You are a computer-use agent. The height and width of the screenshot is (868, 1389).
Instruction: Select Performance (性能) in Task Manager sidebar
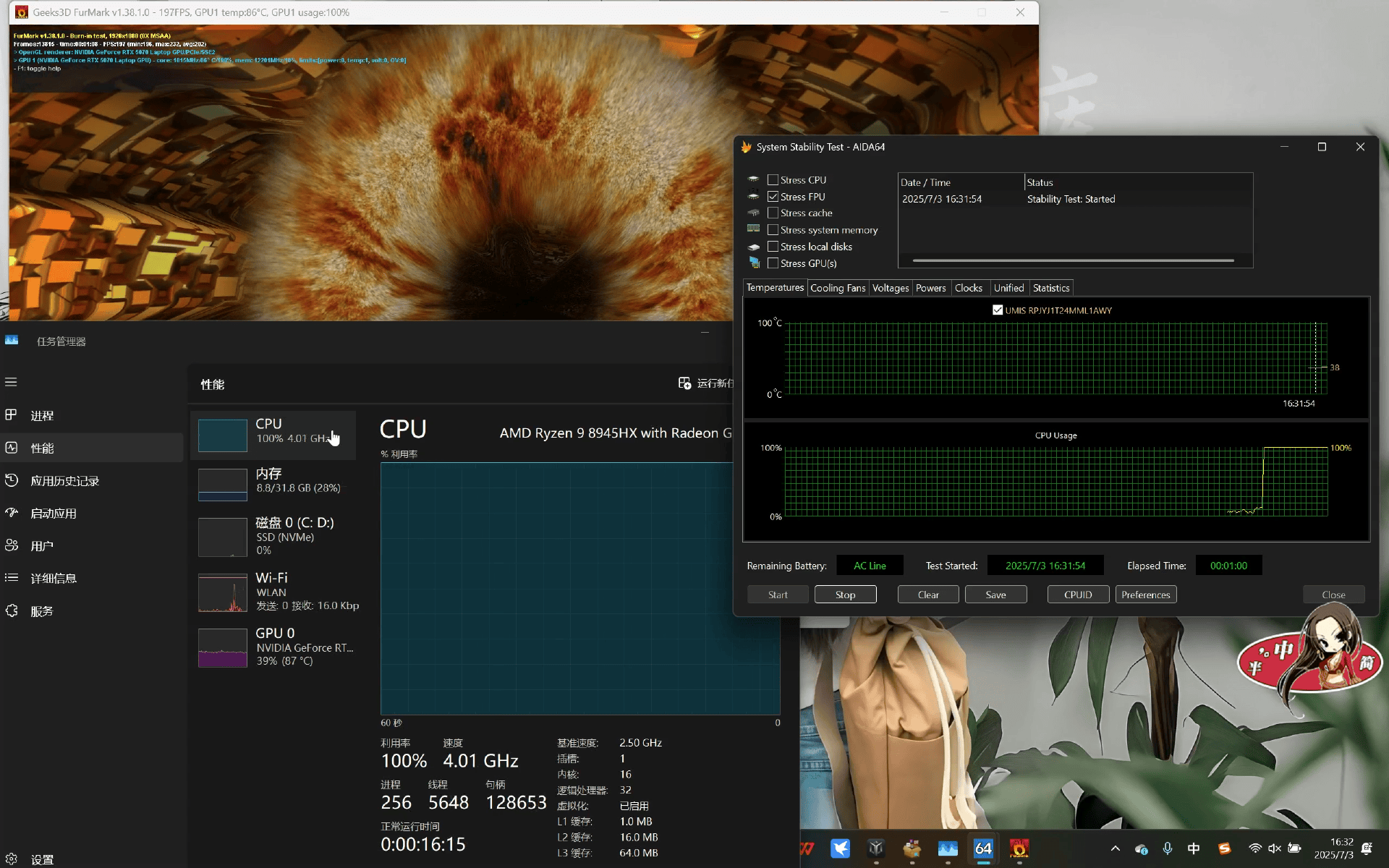(91, 448)
